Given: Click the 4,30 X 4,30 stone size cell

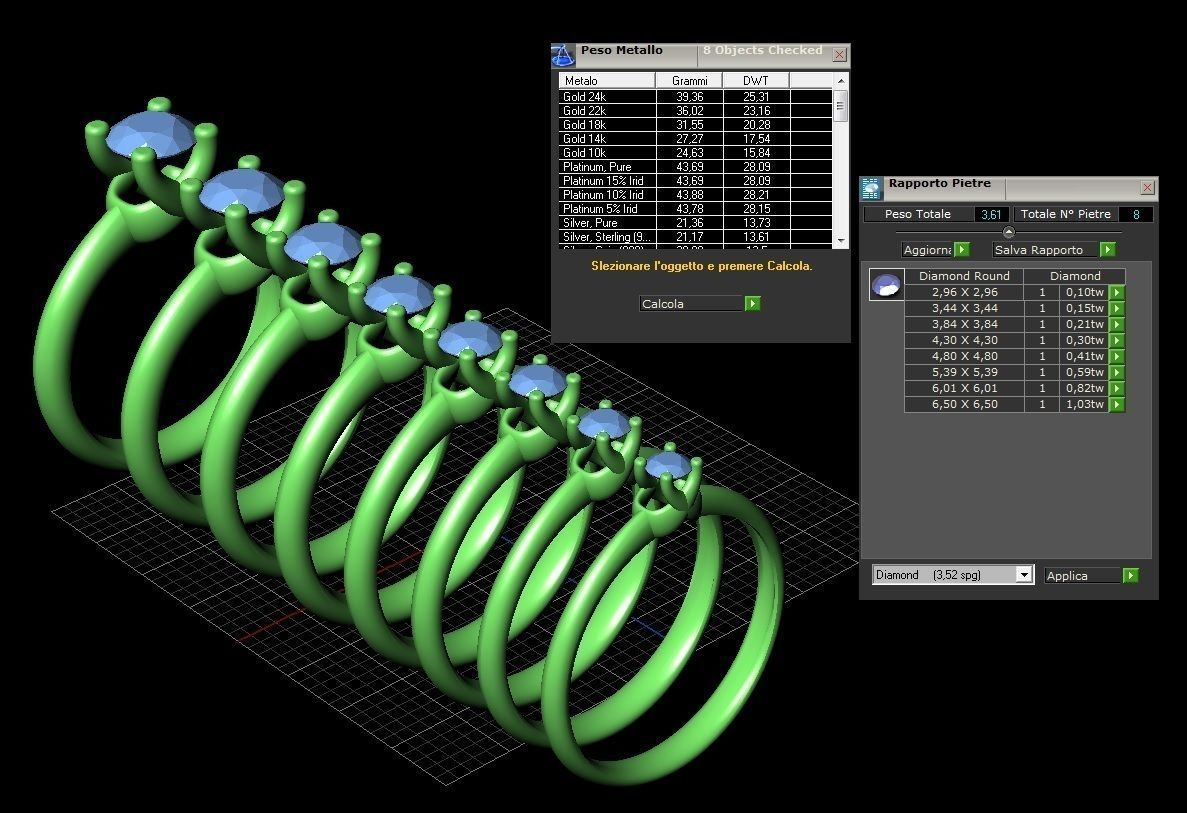Looking at the screenshot, I should tap(964, 340).
